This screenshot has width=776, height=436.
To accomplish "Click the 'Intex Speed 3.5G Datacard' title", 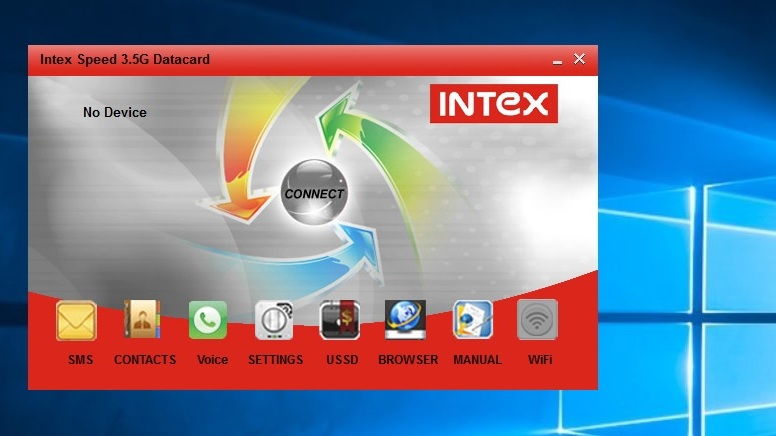I will [125, 59].
